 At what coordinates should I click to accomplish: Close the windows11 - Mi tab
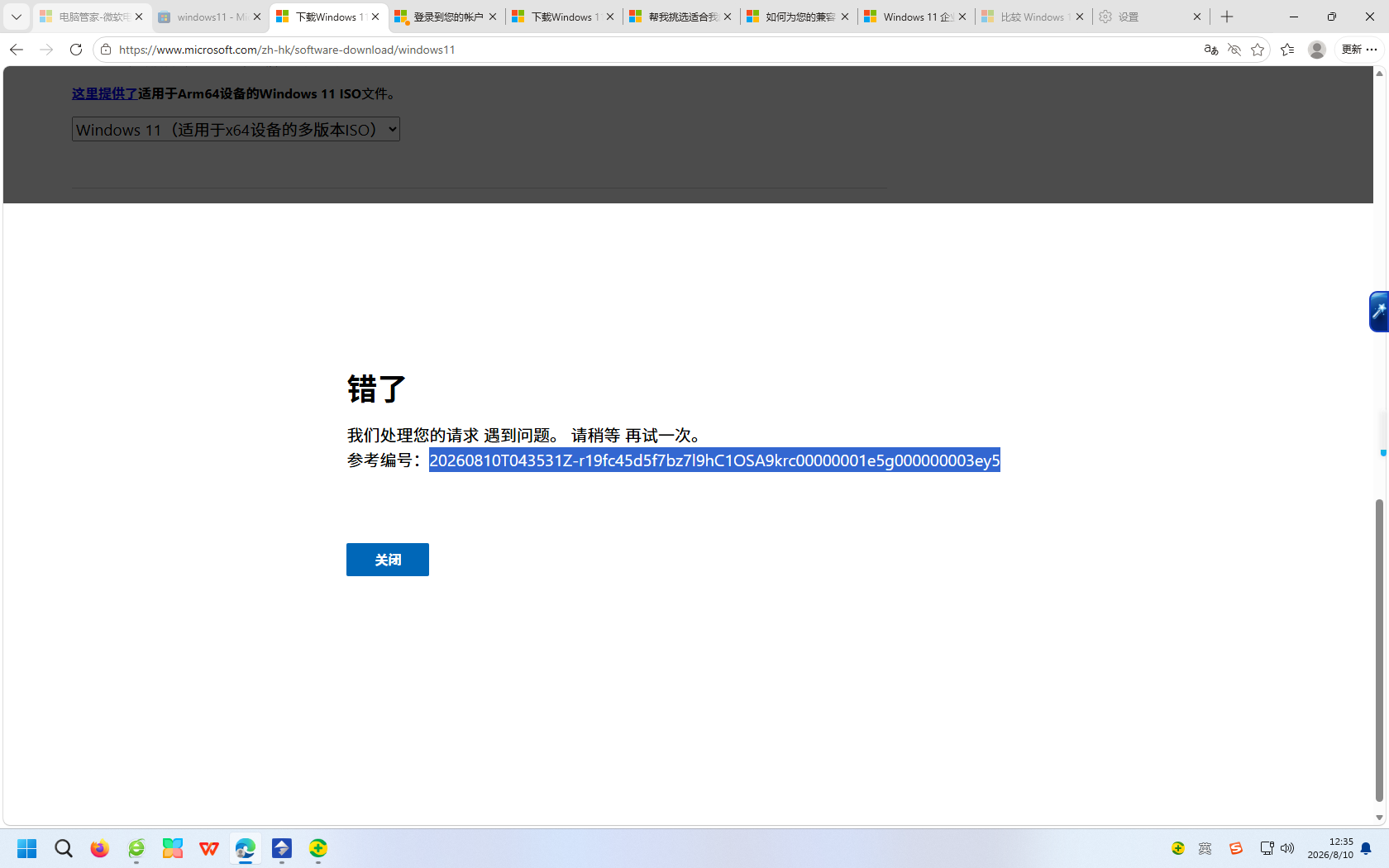click(x=257, y=17)
